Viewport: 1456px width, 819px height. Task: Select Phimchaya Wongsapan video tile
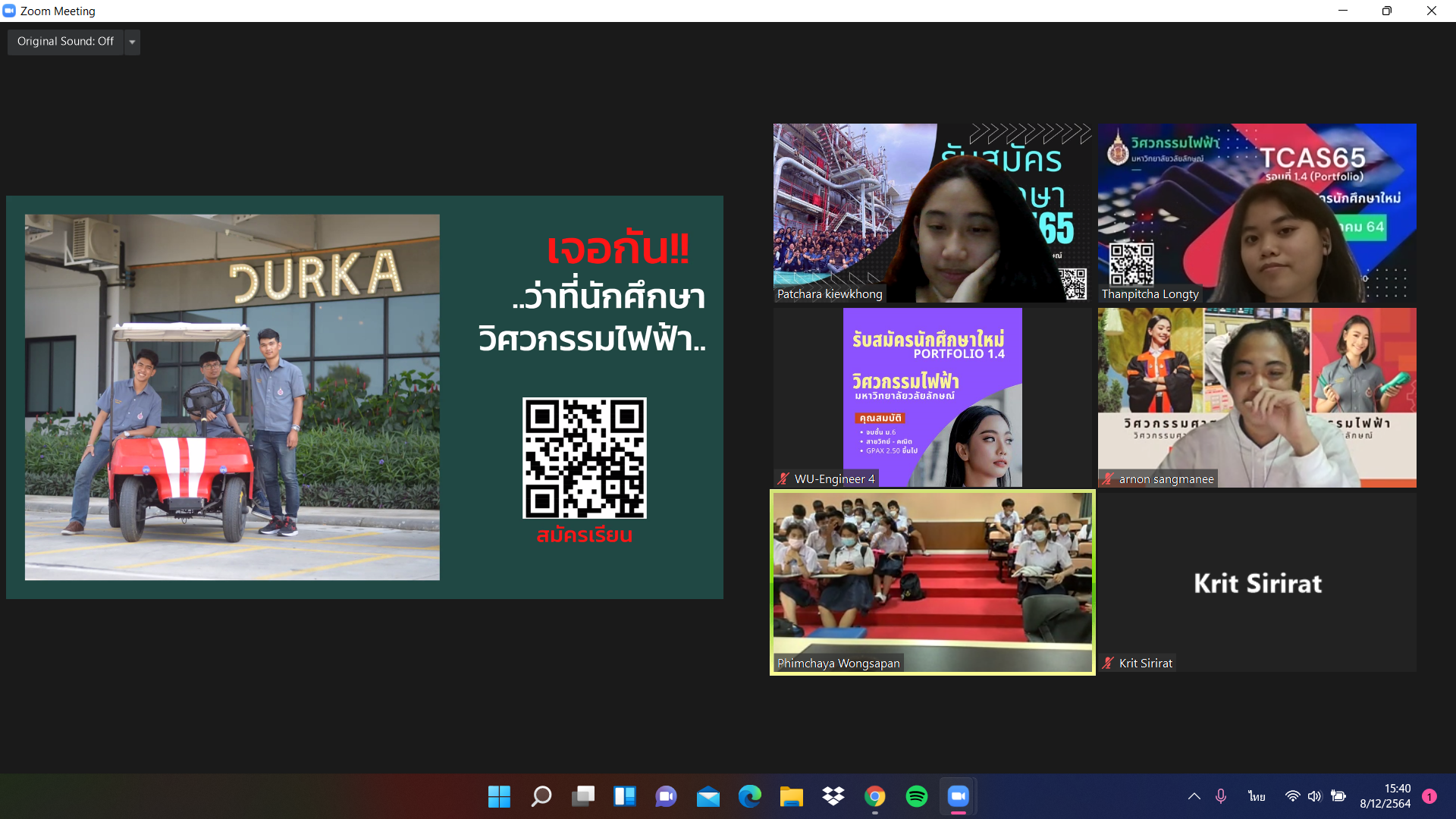pos(932,582)
